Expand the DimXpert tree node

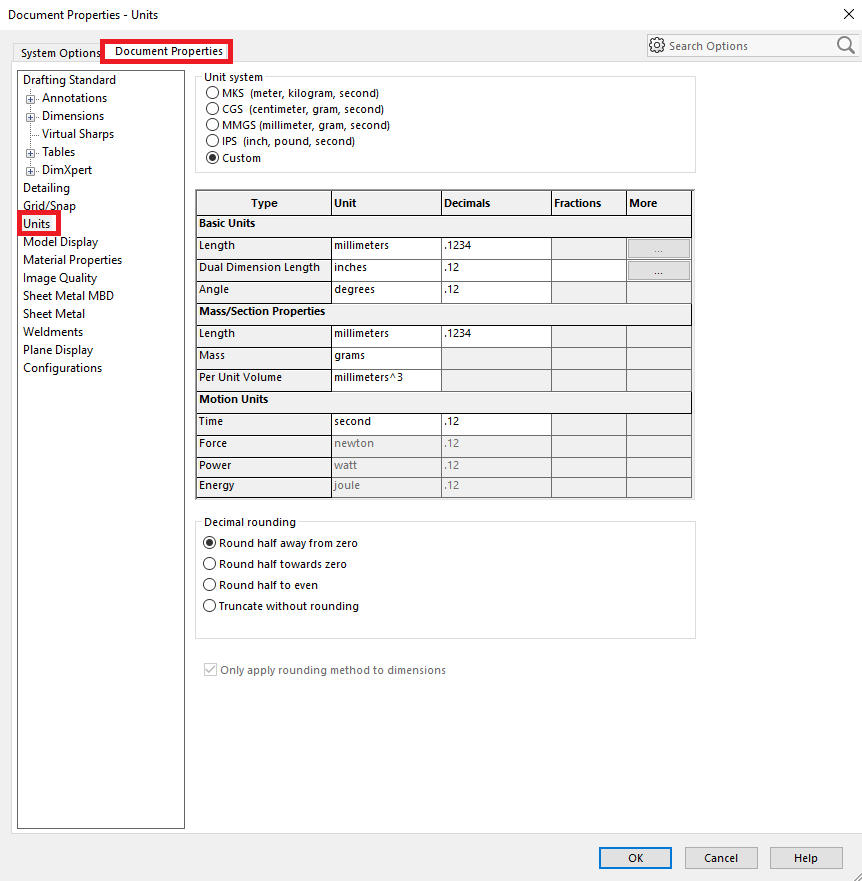[x=31, y=171]
